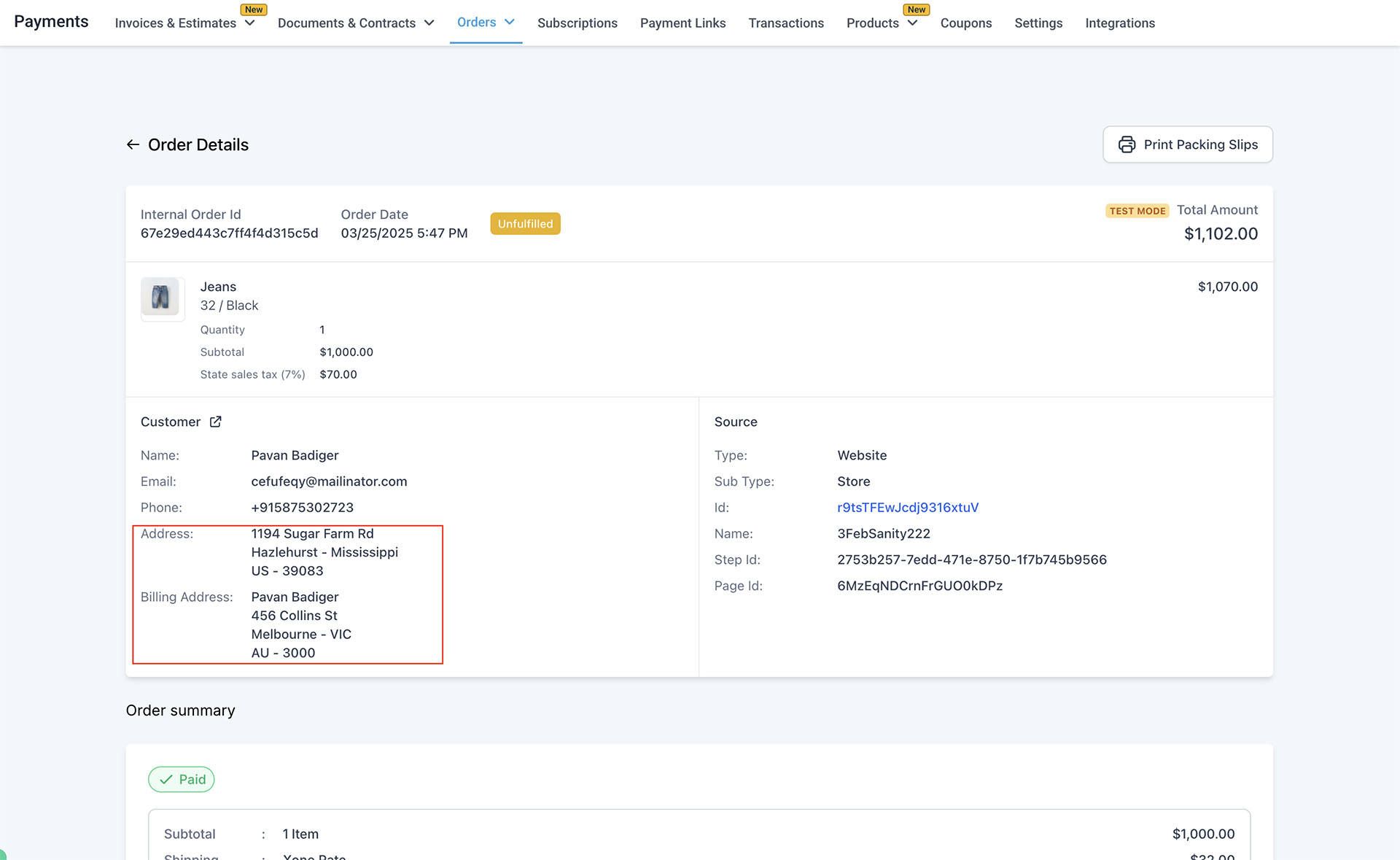The height and width of the screenshot is (860, 1400).
Task: Select order date 03/25/2025 5:47 PM
Action: pos(404,233)
